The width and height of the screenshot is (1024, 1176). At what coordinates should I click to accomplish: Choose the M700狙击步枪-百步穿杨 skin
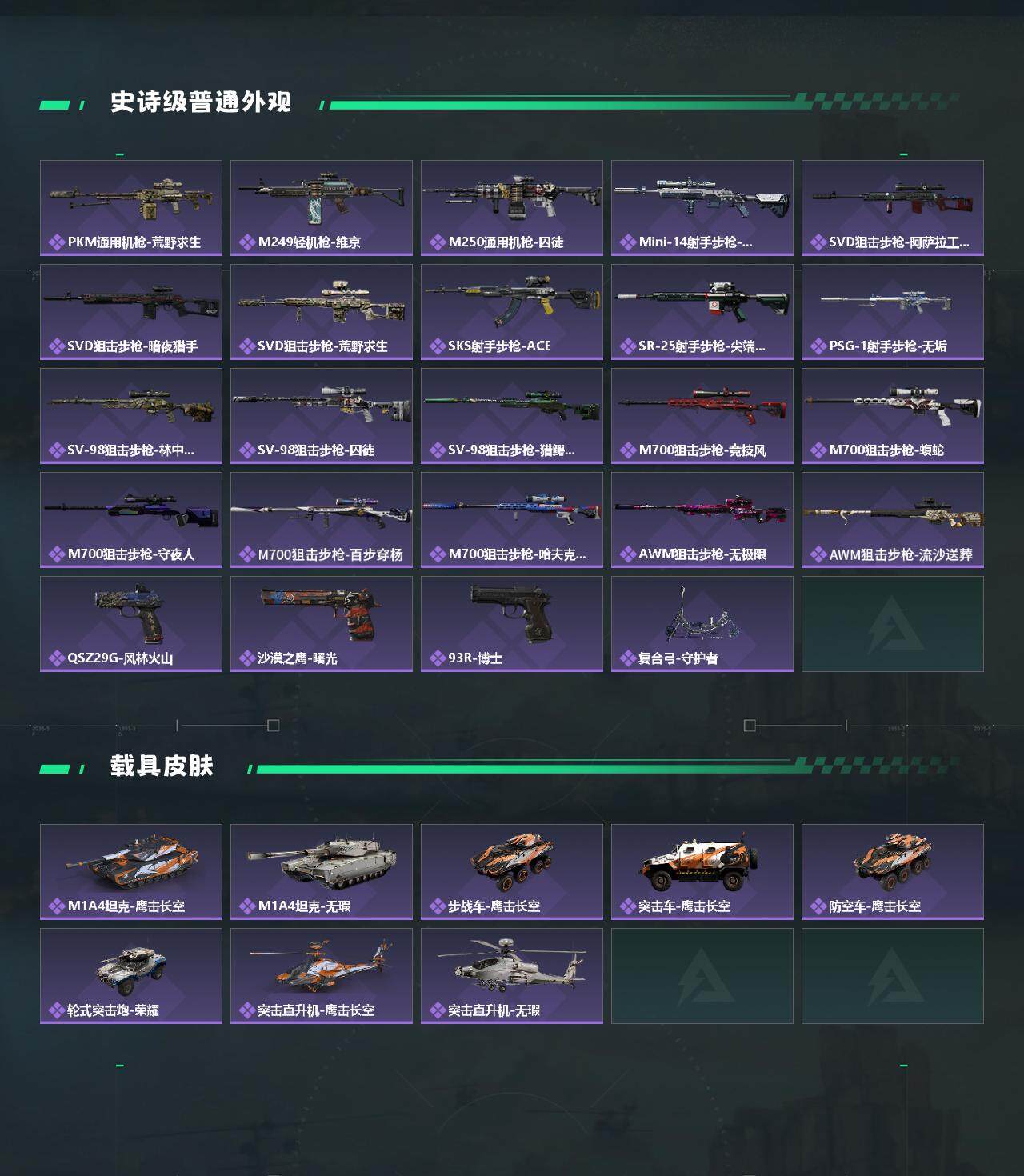coord(322,520)
